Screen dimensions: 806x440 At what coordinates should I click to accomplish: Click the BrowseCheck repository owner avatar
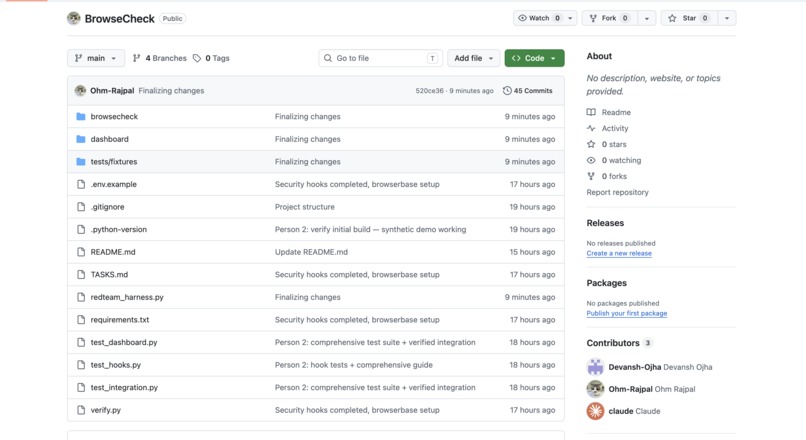tap(74, 19)
